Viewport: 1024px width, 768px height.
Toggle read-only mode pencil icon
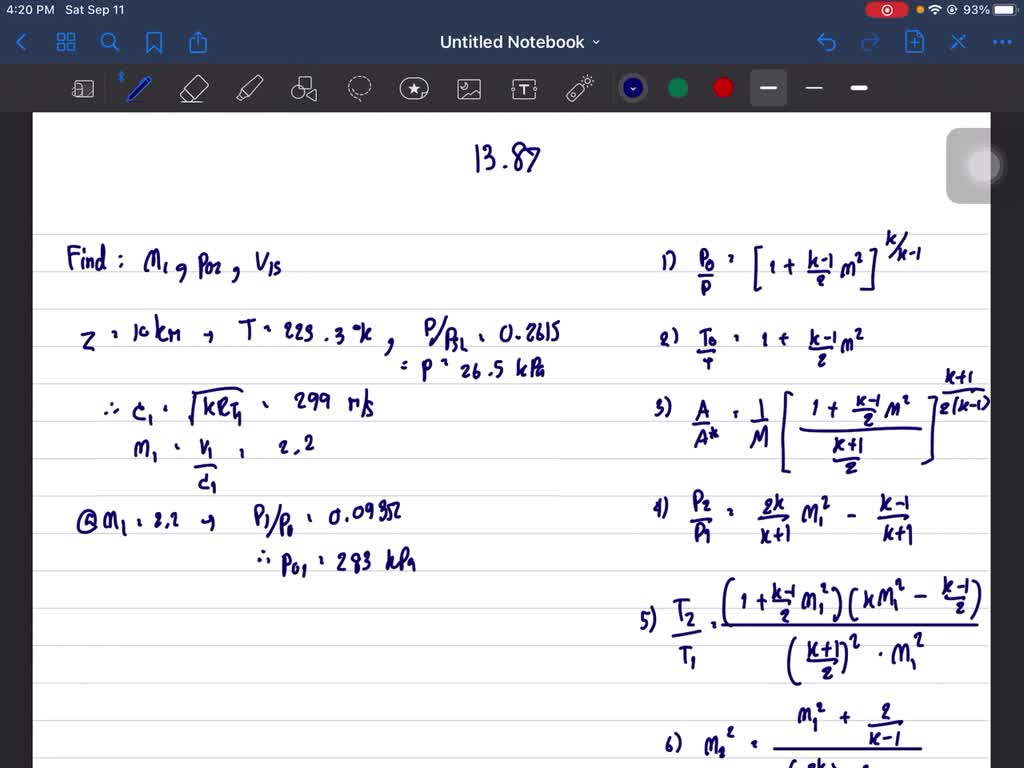[x=958, y=42]
